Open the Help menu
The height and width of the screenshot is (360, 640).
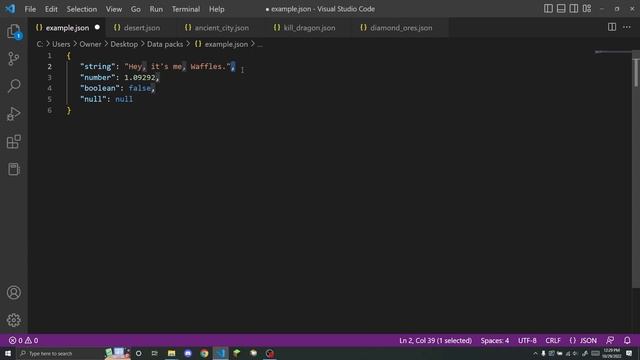[217, 9]
